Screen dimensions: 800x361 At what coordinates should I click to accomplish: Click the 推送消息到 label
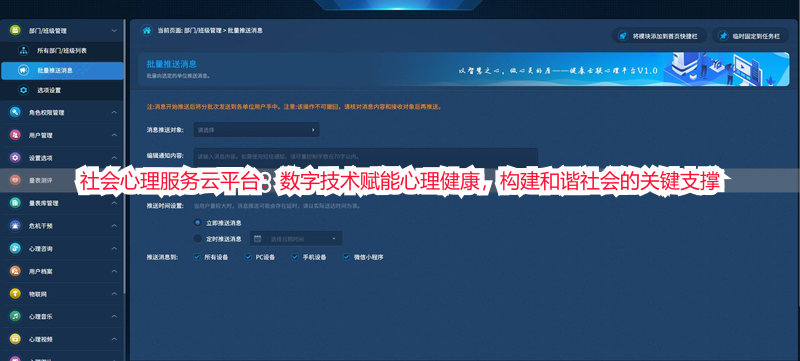point(162,257)
